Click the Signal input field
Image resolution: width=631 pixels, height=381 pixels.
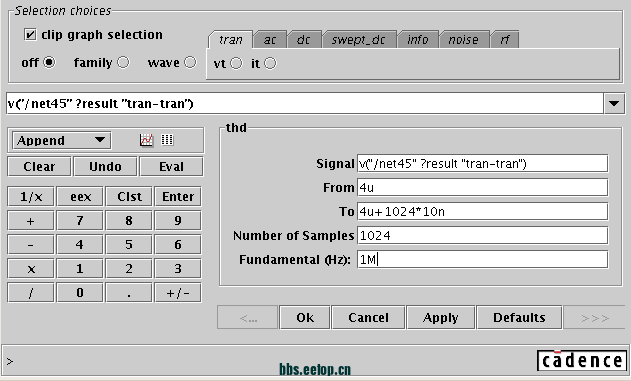483,164
